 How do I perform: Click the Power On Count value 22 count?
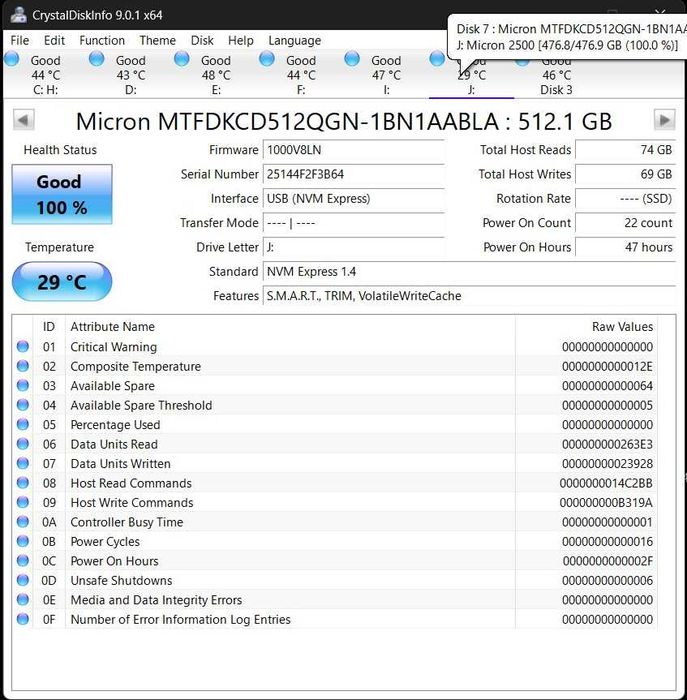click(x=625, y=223)
